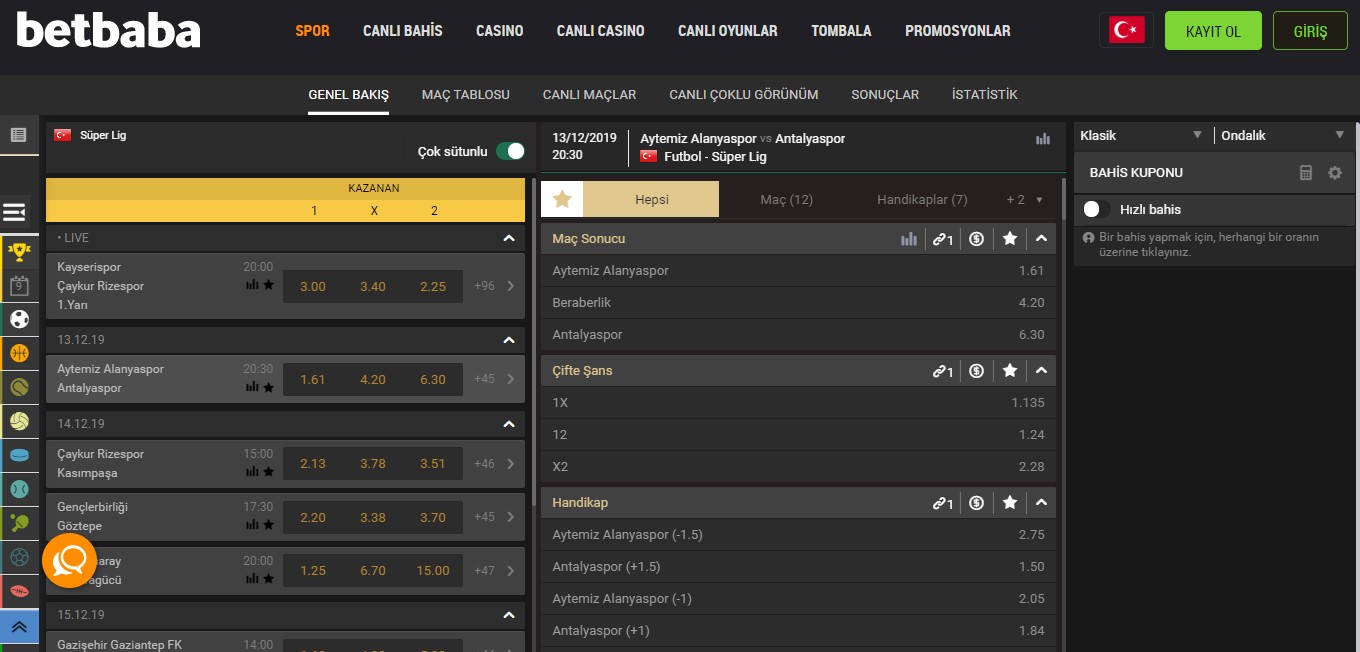Viewport: 1360px width, 652px height.
Task: Open the live chat bubble
Action: pos(69,561)
